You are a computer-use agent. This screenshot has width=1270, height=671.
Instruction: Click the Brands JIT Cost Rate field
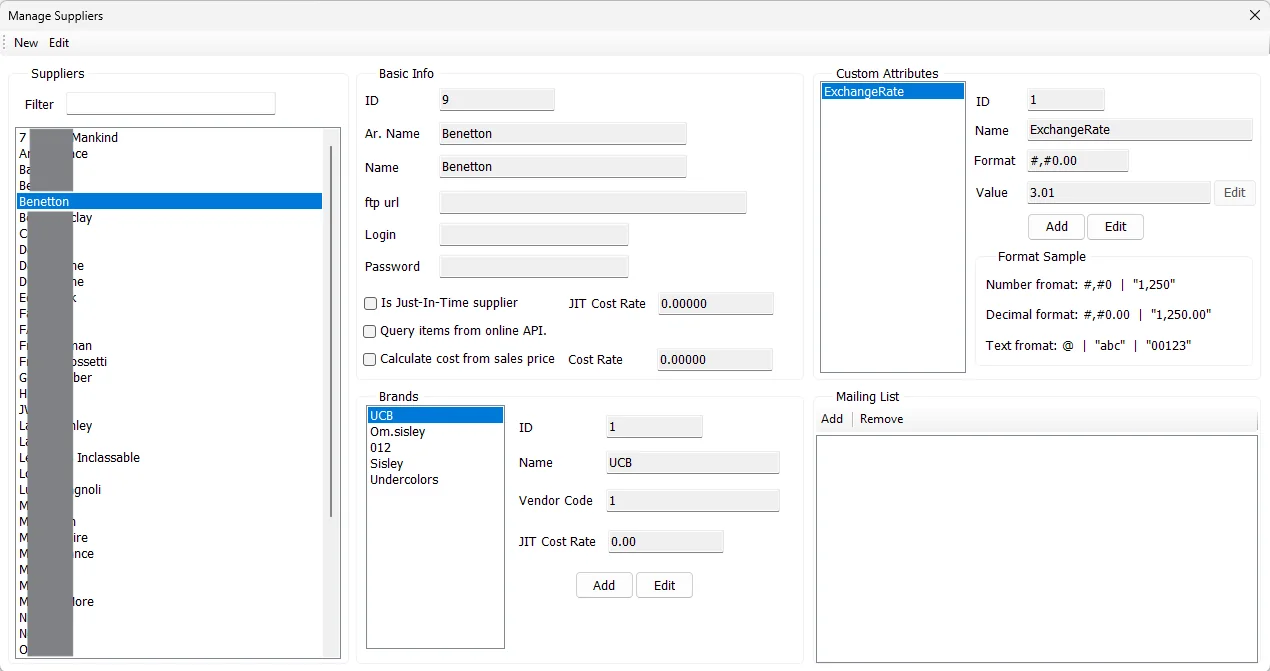click(x=664, y=542)
